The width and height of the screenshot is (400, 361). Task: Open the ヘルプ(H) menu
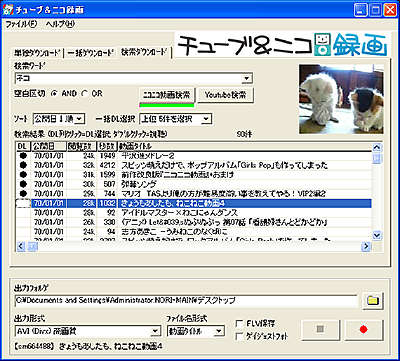(60, 24)
